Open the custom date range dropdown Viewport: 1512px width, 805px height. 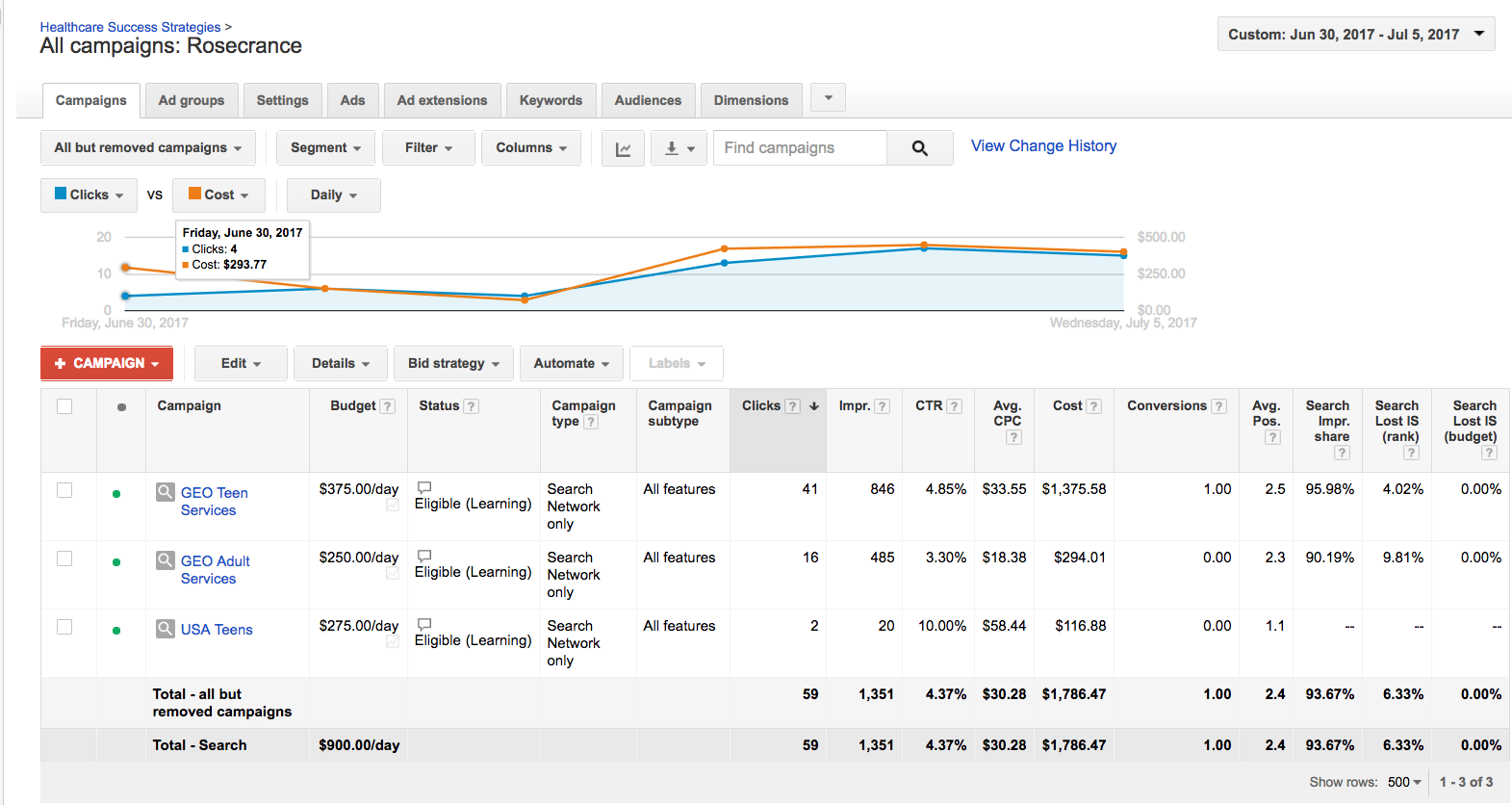(x=1356, y=35)
